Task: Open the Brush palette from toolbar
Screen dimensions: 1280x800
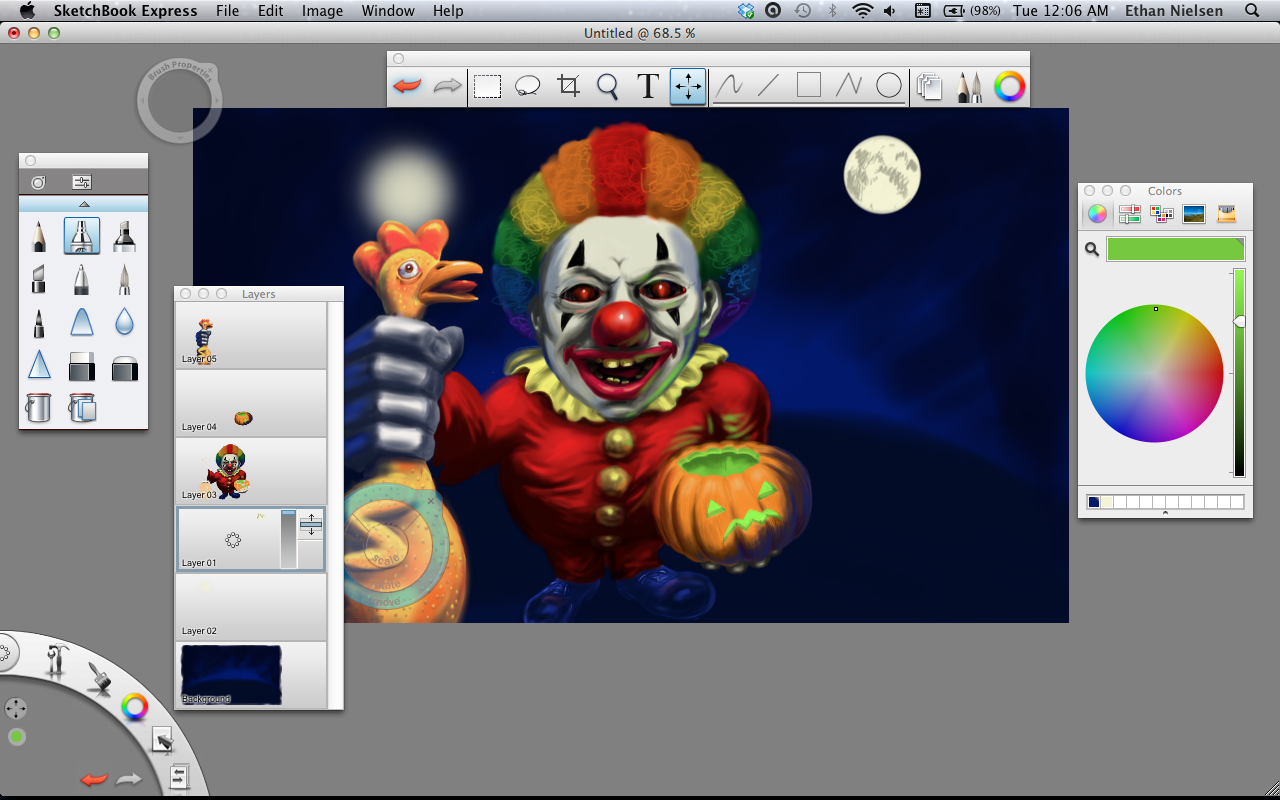Action: tap(969, 87)
